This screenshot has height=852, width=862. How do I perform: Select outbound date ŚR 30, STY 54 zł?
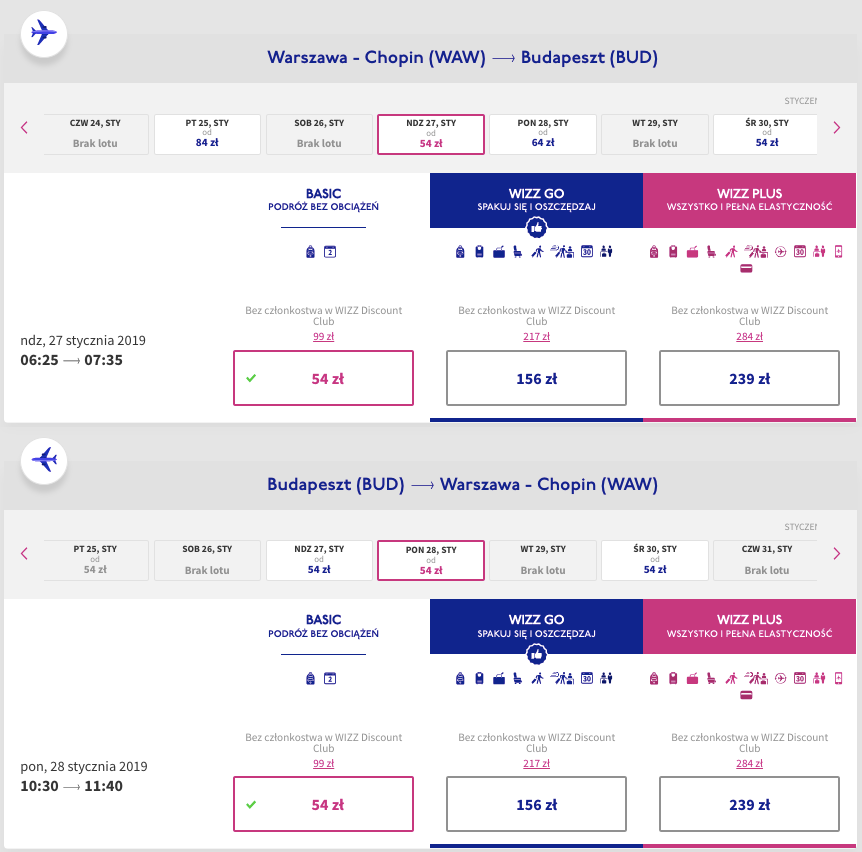click(x=765, y=134)
